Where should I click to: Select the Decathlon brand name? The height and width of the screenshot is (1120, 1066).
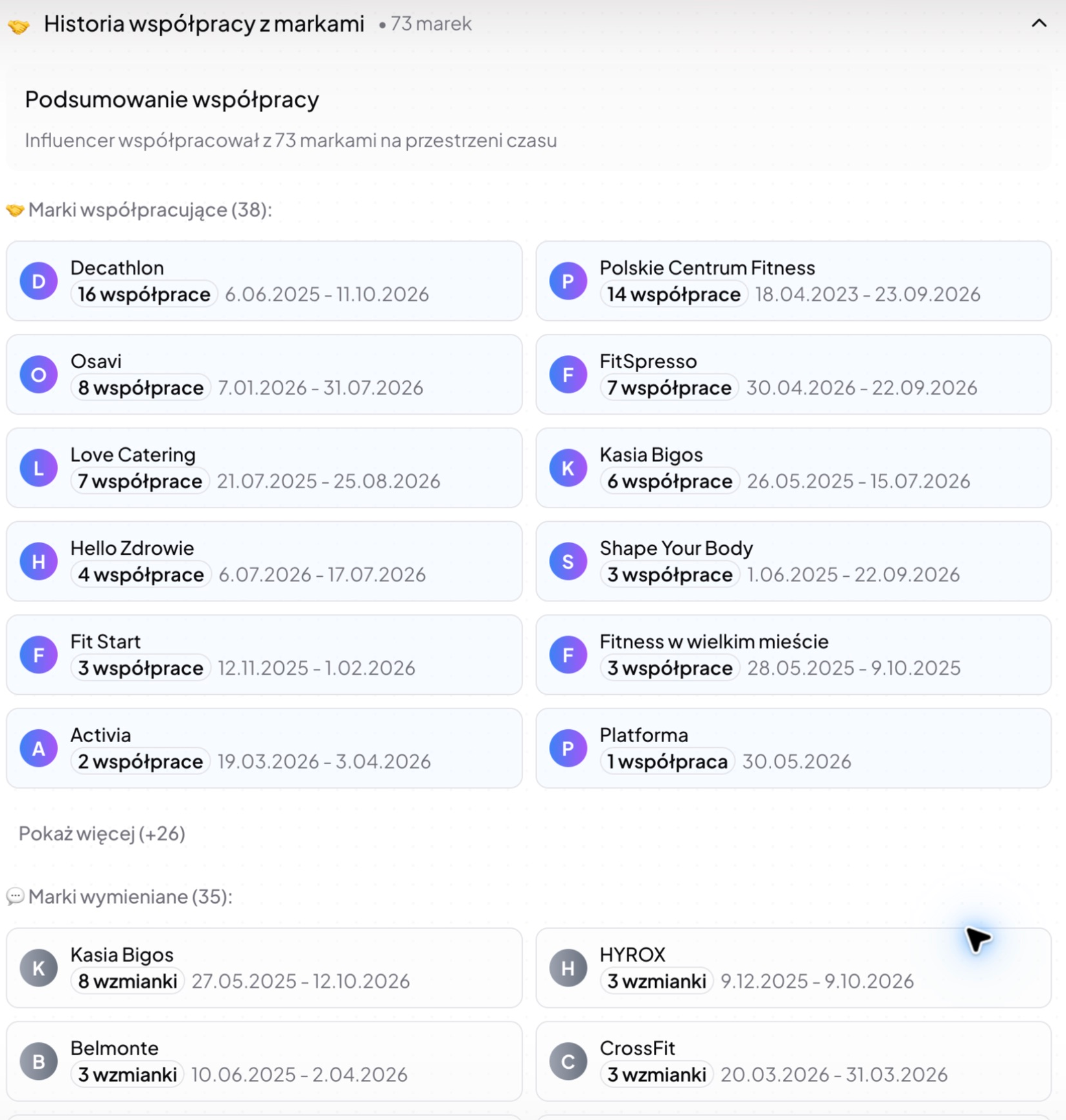click(x=117, y=268)
